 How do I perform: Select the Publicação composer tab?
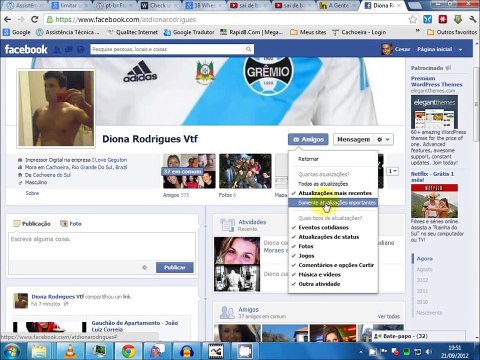coord(32,224)
